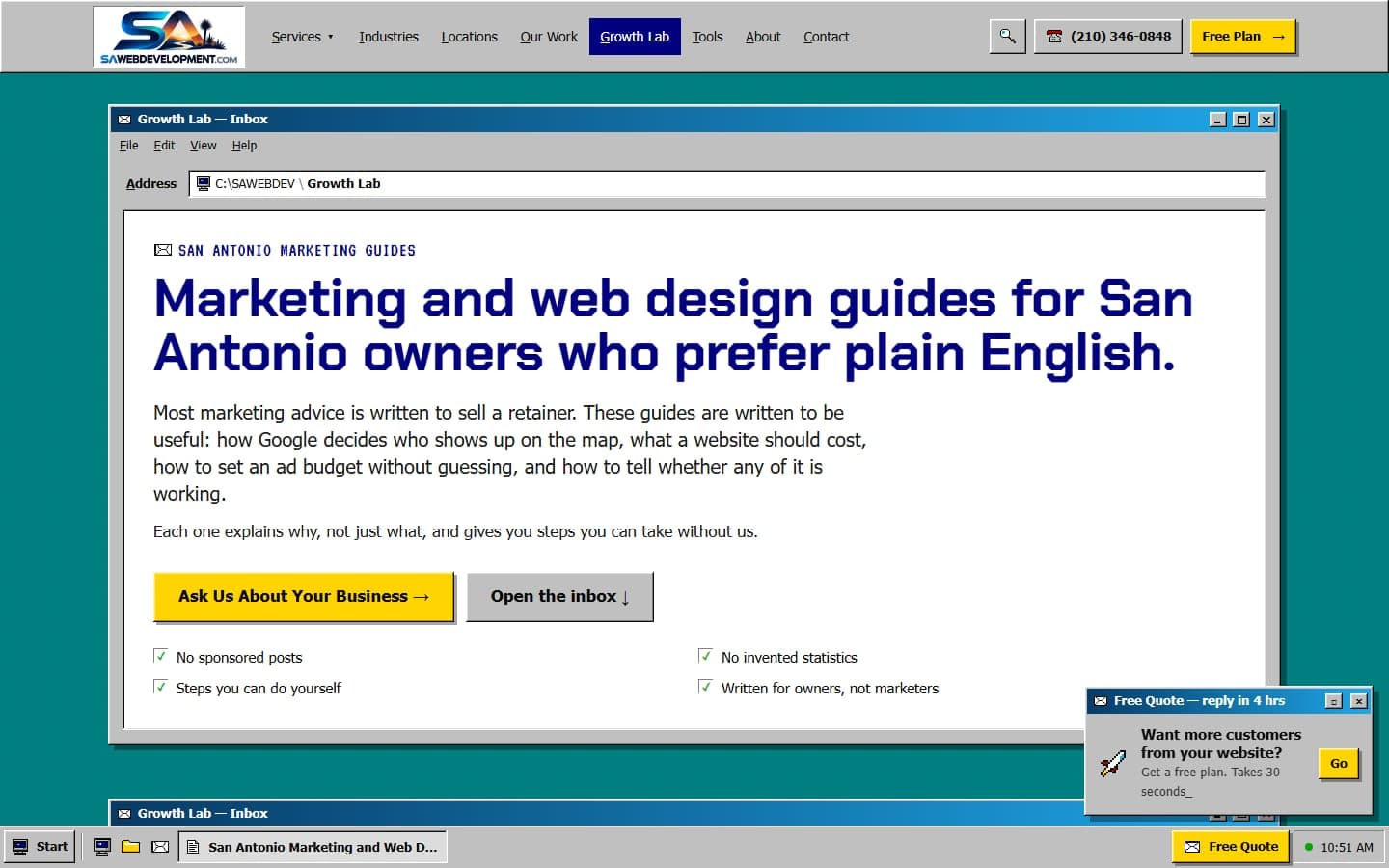Screen dimensions: 1389x868
Task: Click the rocket icon in Free Quote popup
Action: point(1113,763)
